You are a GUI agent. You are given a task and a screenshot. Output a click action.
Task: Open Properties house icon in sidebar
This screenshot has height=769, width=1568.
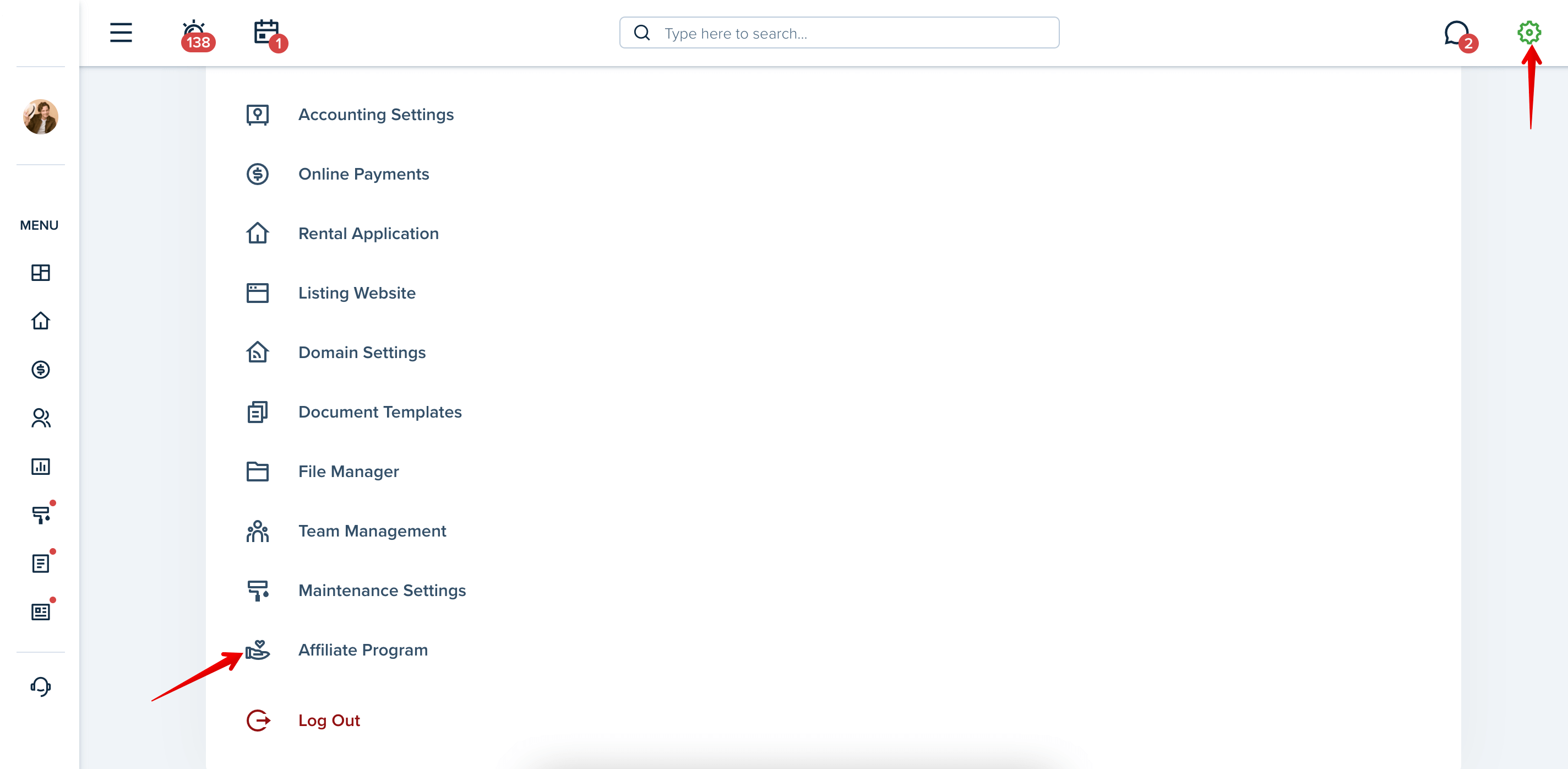pyautogui.click(x=41, y=320)
